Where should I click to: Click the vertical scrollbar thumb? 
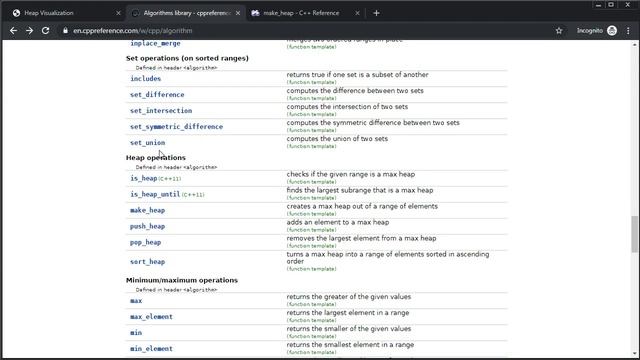click(634, 234)
